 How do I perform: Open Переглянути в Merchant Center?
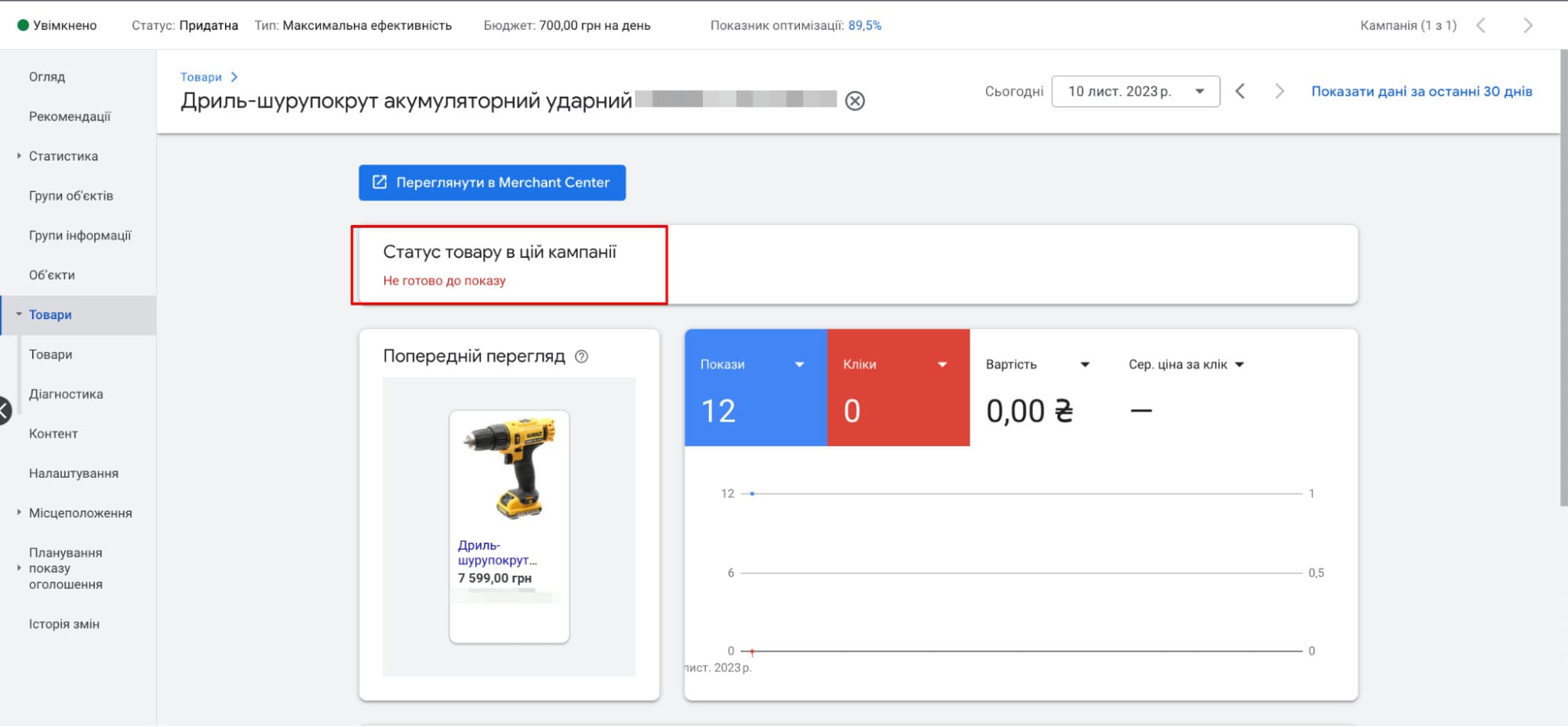click(492, 182)
